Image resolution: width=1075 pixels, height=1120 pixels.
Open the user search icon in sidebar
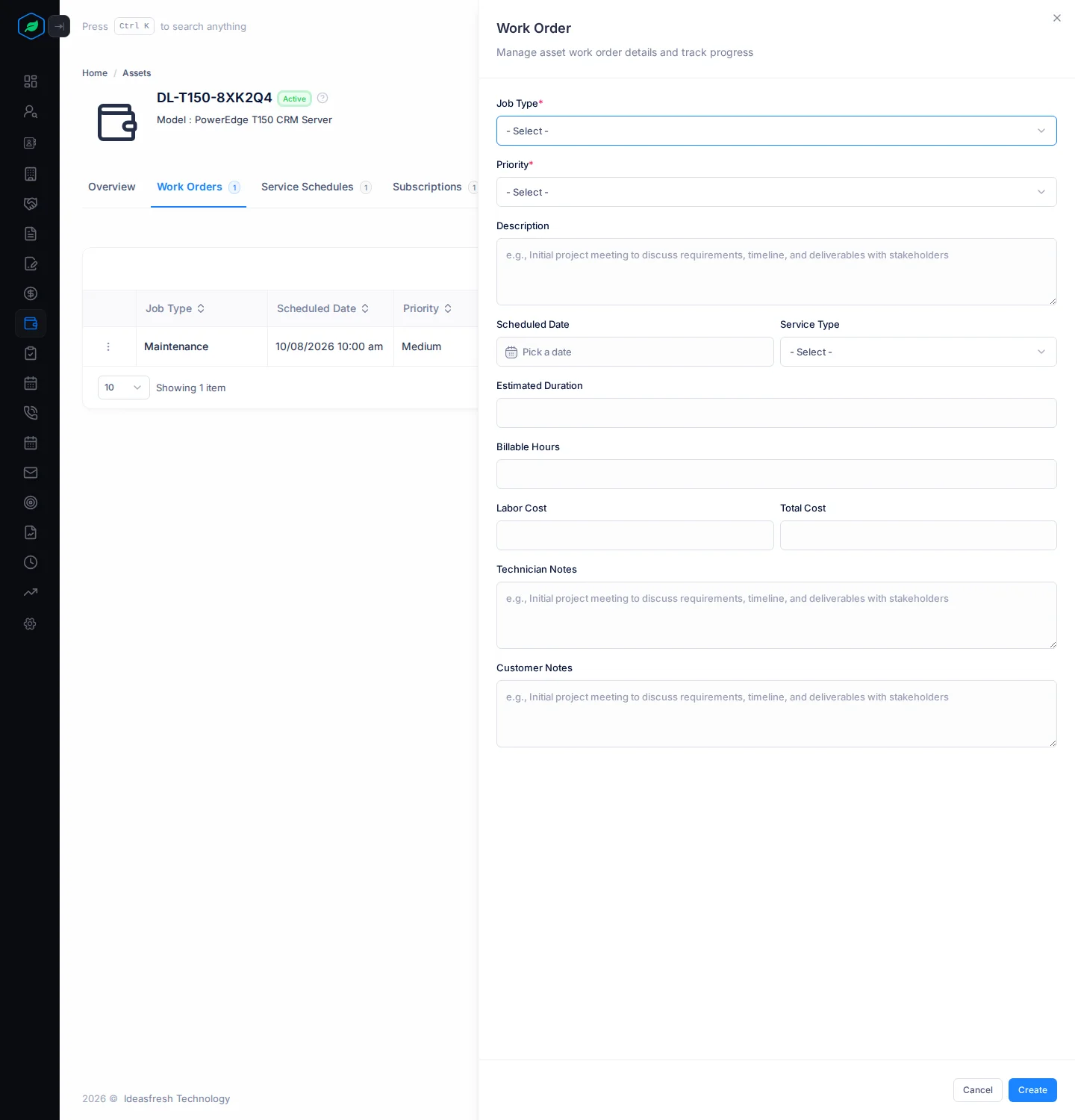pos(31,111)
